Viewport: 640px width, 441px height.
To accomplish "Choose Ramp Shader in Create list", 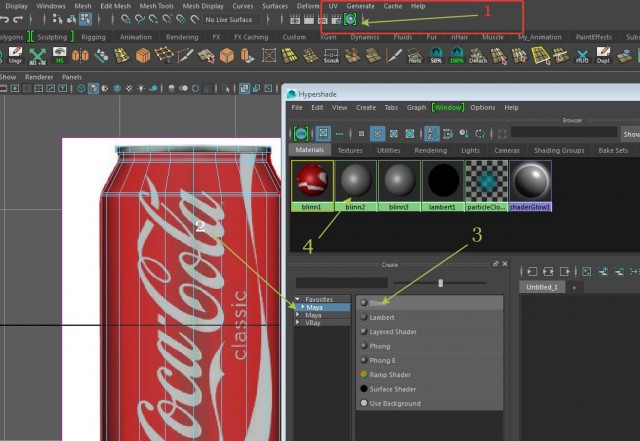I will tap(390, 375).
